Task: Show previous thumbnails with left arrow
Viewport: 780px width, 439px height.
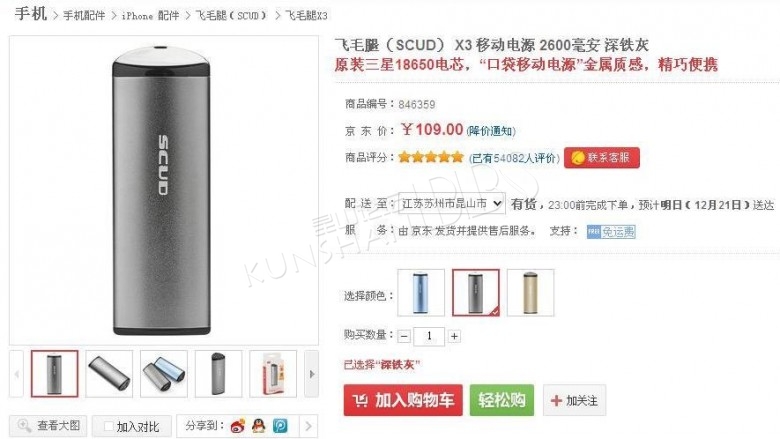Action: tap(16, 374)
